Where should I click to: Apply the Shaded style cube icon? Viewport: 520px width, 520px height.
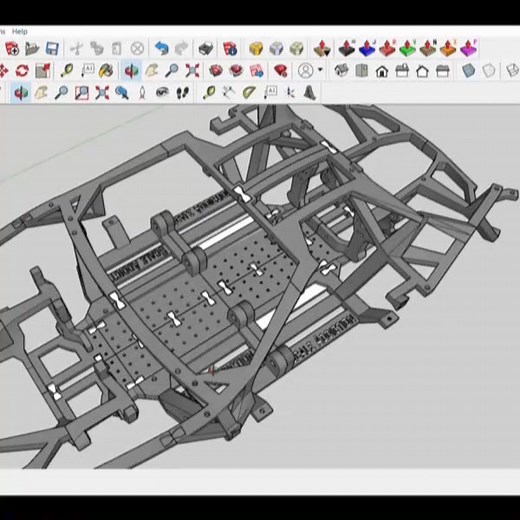[x=468, y=71]
